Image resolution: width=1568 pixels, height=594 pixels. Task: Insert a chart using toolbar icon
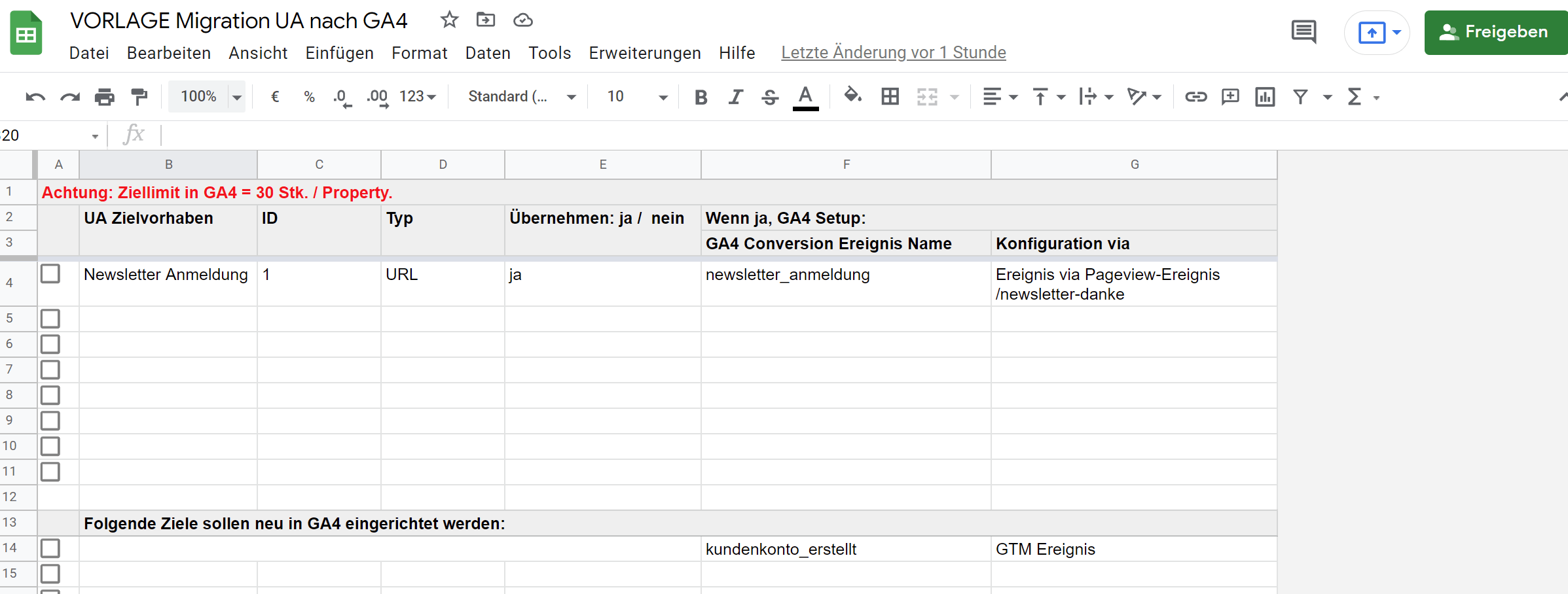click(x=1265, y=97)
